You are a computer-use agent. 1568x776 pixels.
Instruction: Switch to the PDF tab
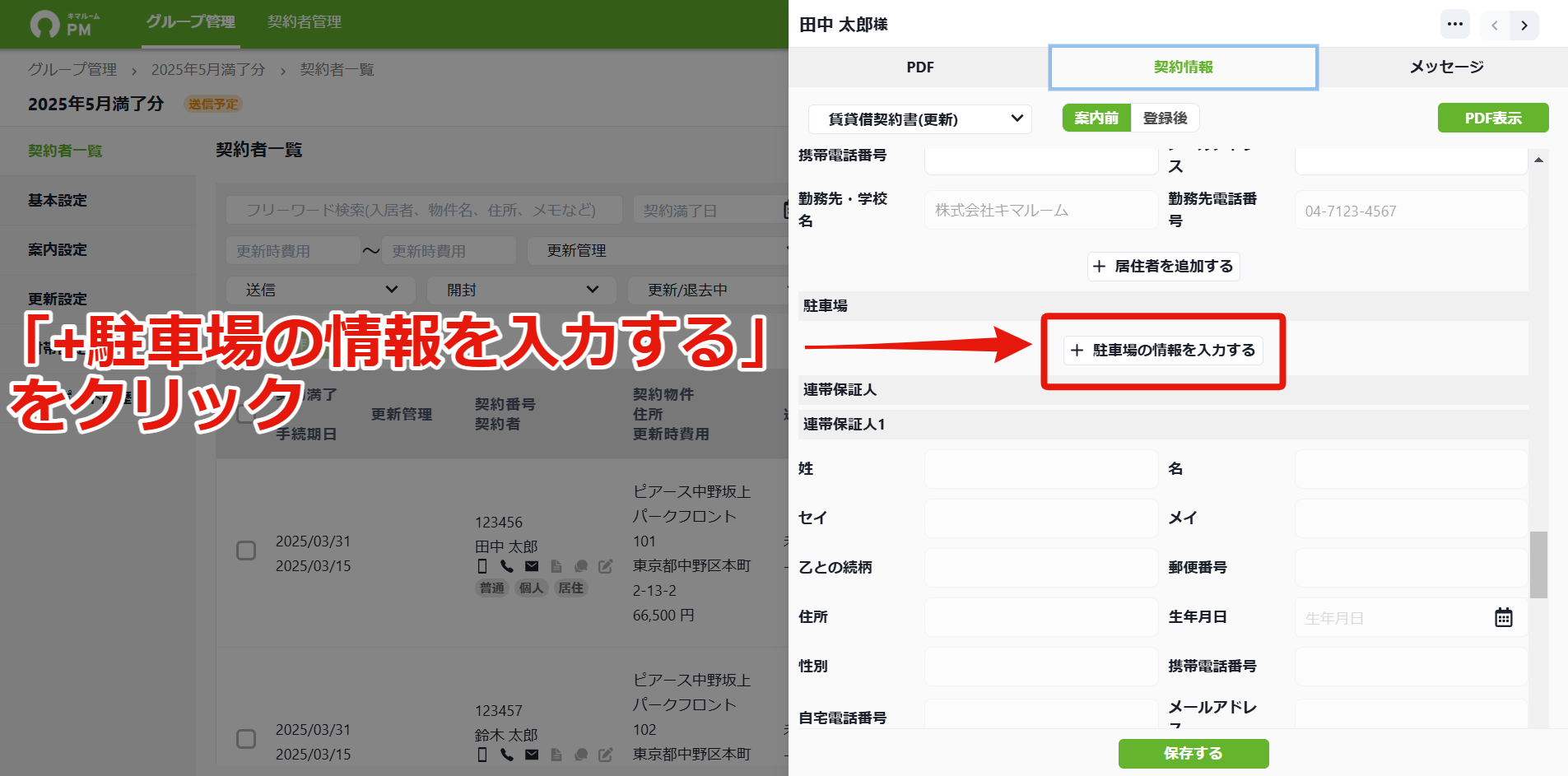(919, 67)
